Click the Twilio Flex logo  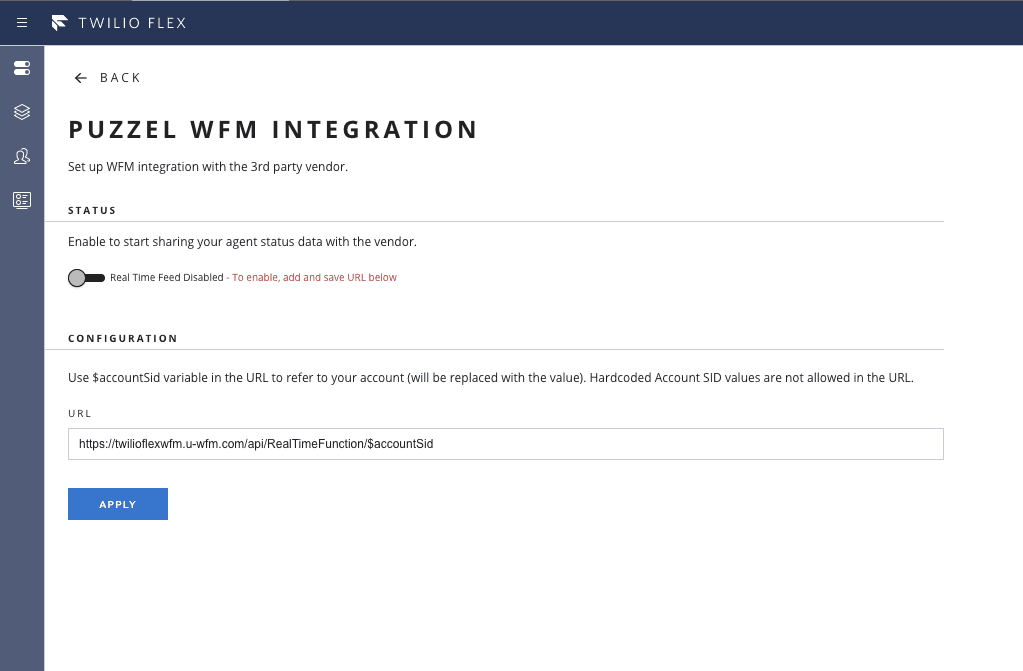point(59,23)
